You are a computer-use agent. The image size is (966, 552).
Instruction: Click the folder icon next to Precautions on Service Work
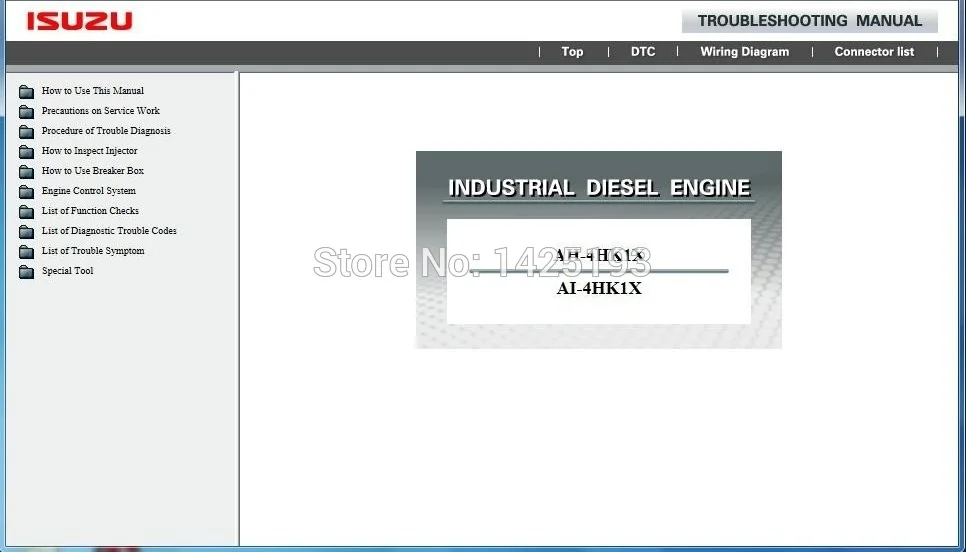coord(26,112)
